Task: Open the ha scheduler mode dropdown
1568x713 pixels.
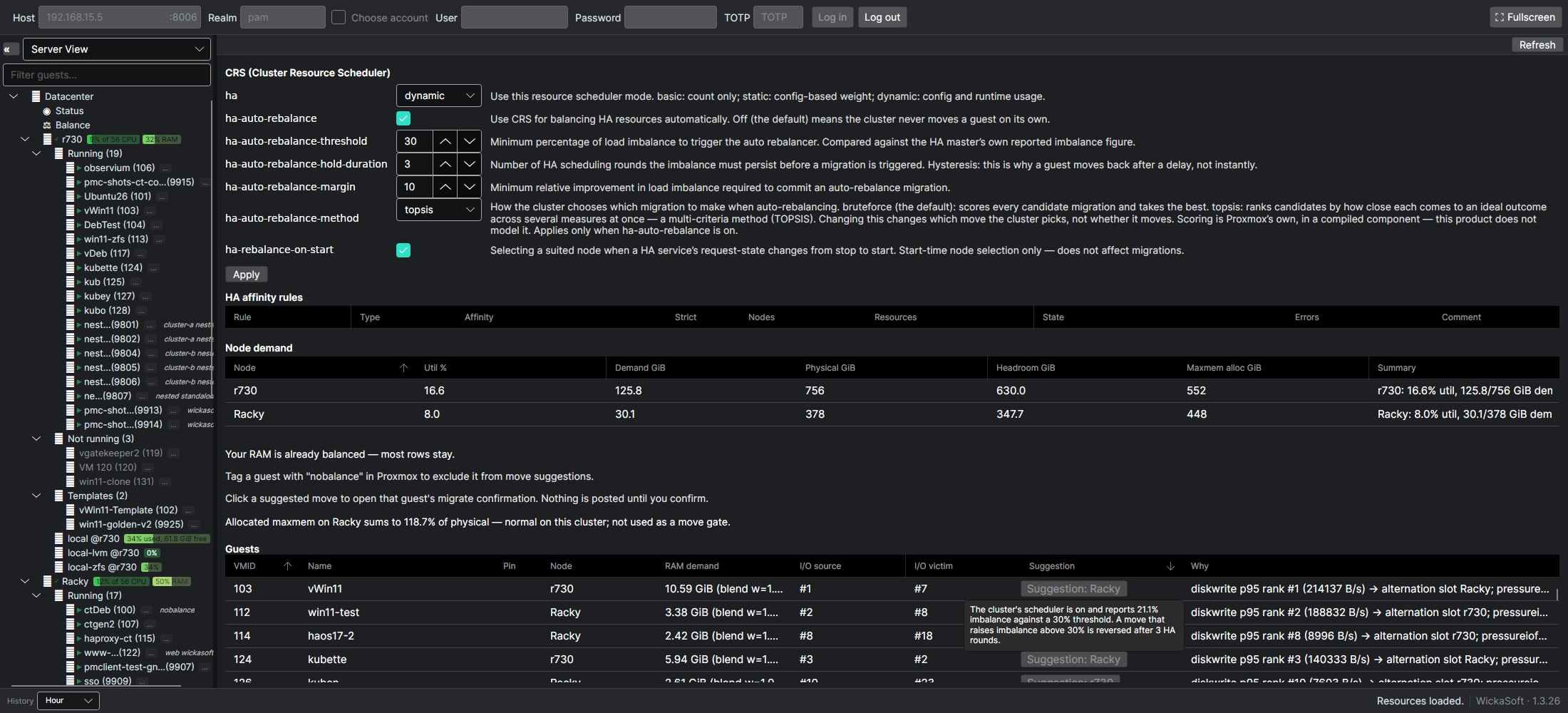Action: [438, 96]
